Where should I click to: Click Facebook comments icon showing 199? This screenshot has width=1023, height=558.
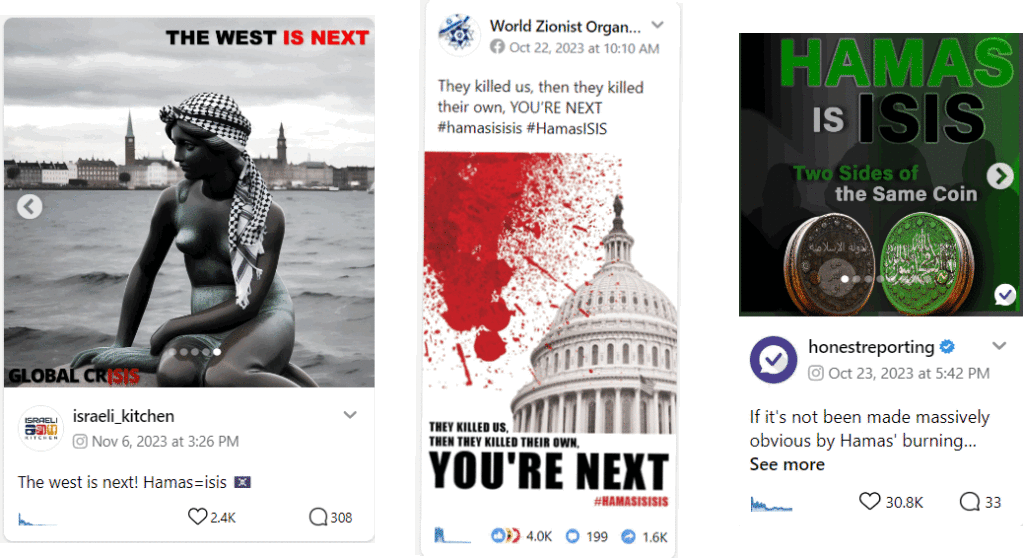[572, 536]
